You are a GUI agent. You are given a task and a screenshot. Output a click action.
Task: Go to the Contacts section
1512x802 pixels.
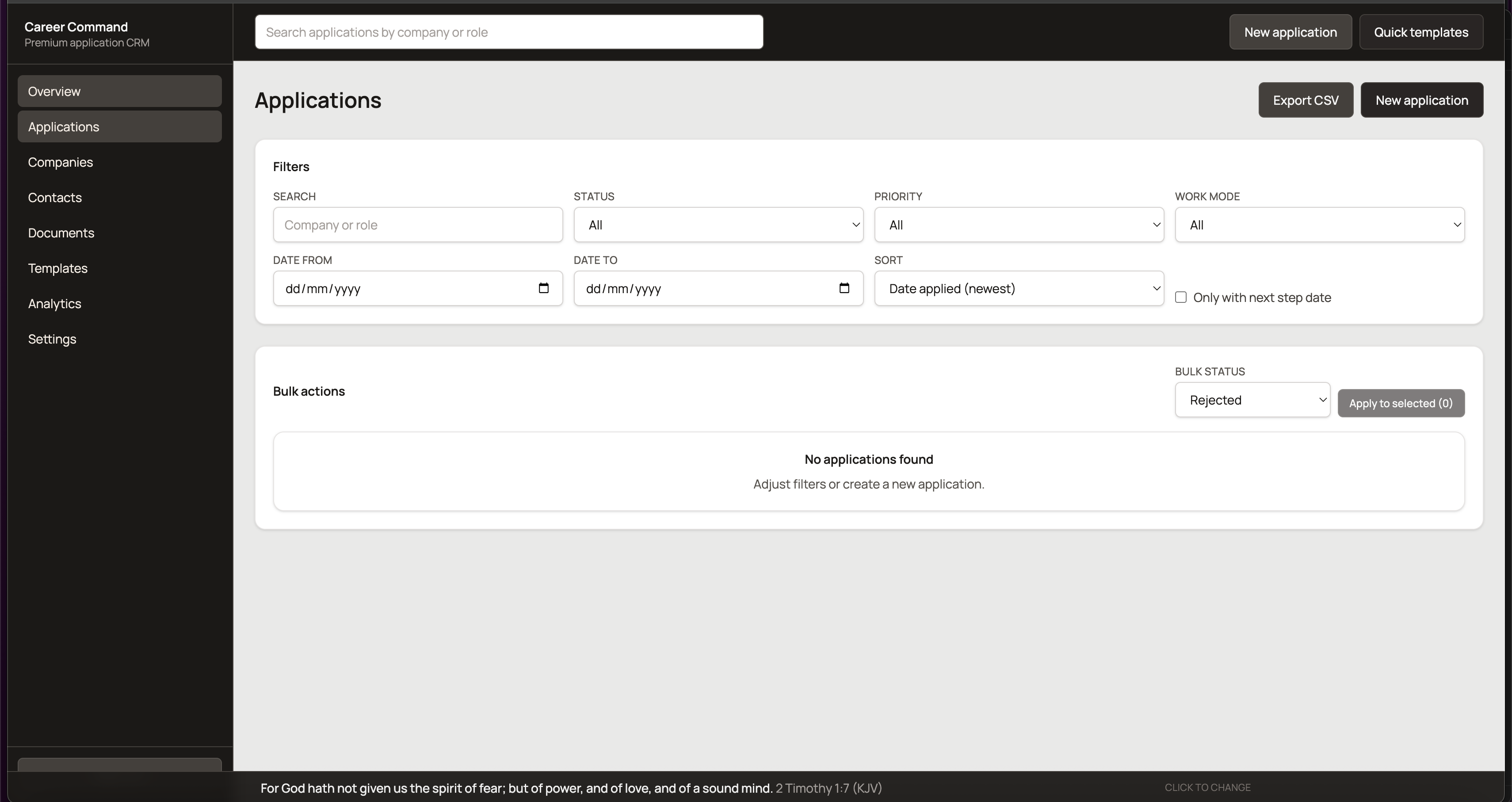55,197
